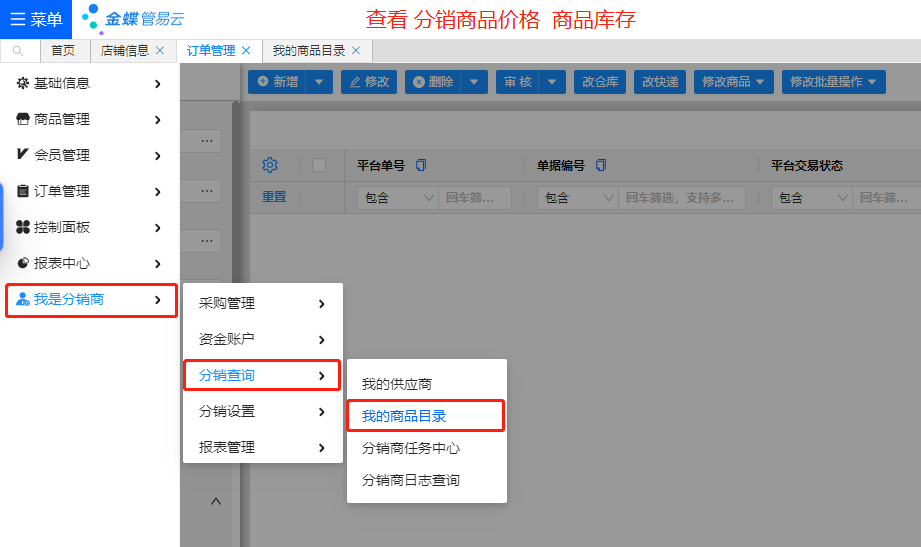Open the hamburger 菜单 button
Image resolution: width=921 pixels, height=547 pixels.
click(x=36, y=19)
